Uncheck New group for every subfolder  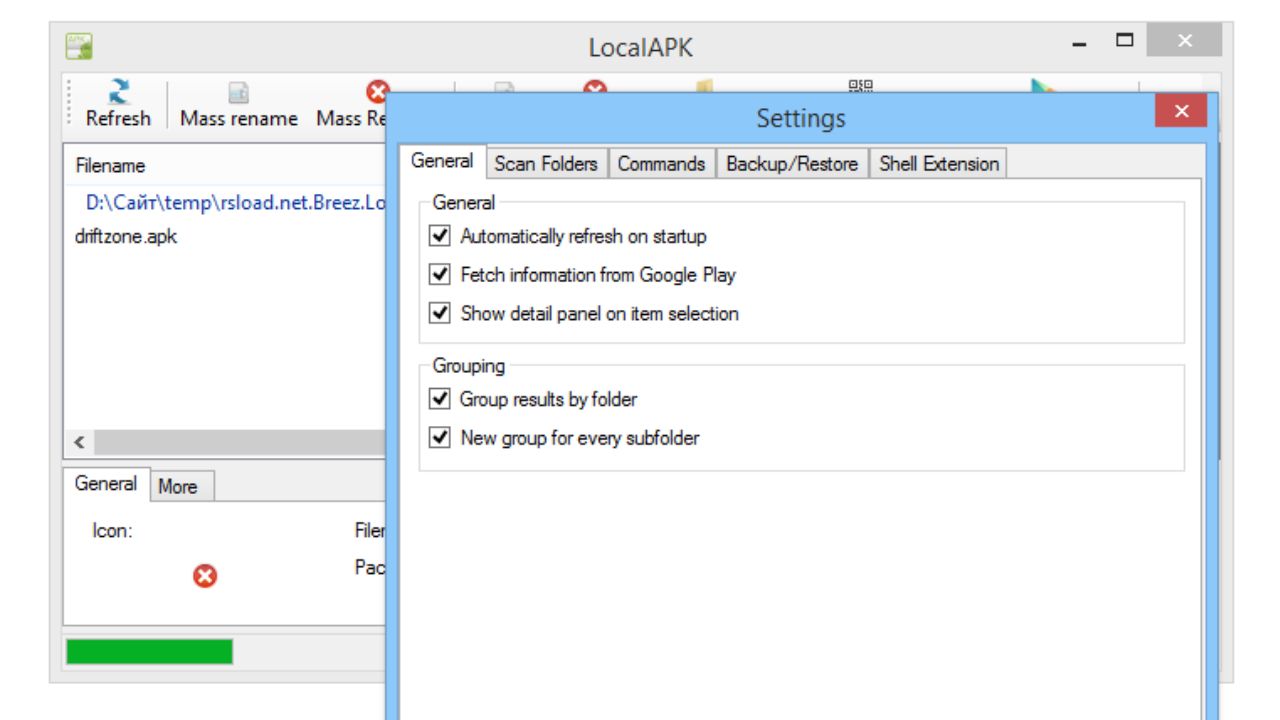[x=439, y=438]
